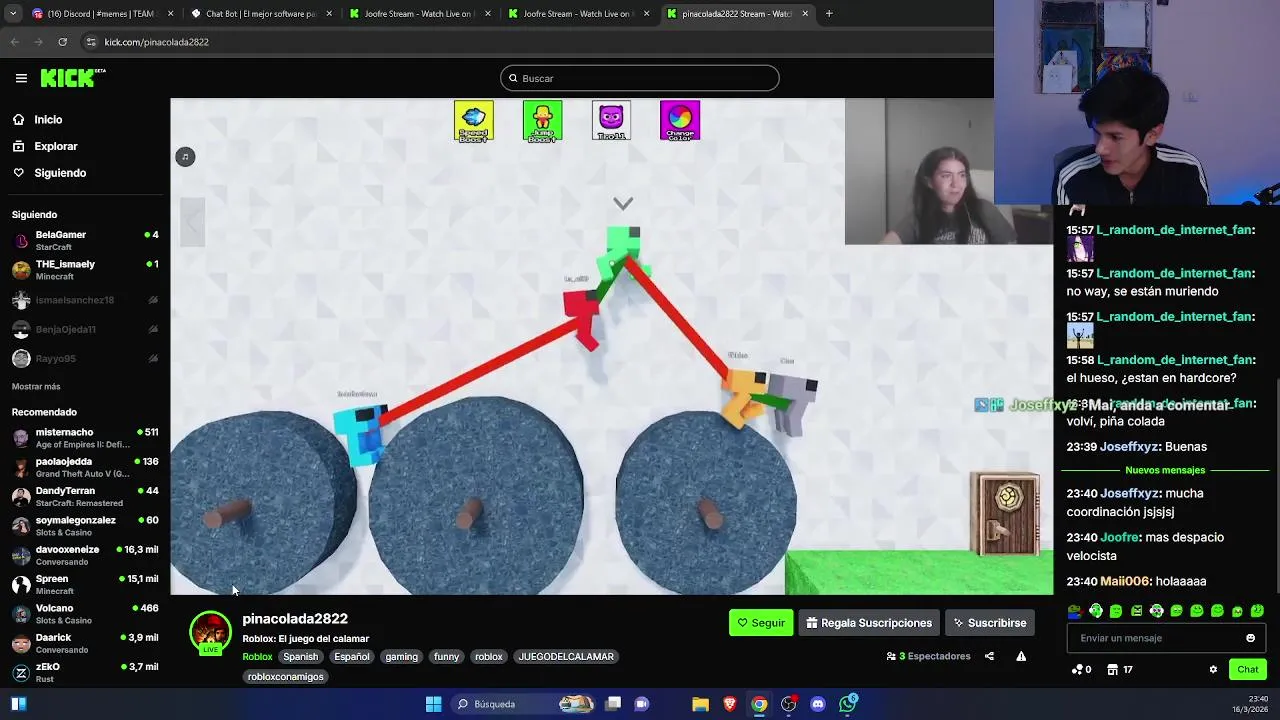Image resolution: width=1280 pixels, height=720 pixels.
Task: Click the Suscribirse button
Action: pyautogui.click(x=990, y=623)
